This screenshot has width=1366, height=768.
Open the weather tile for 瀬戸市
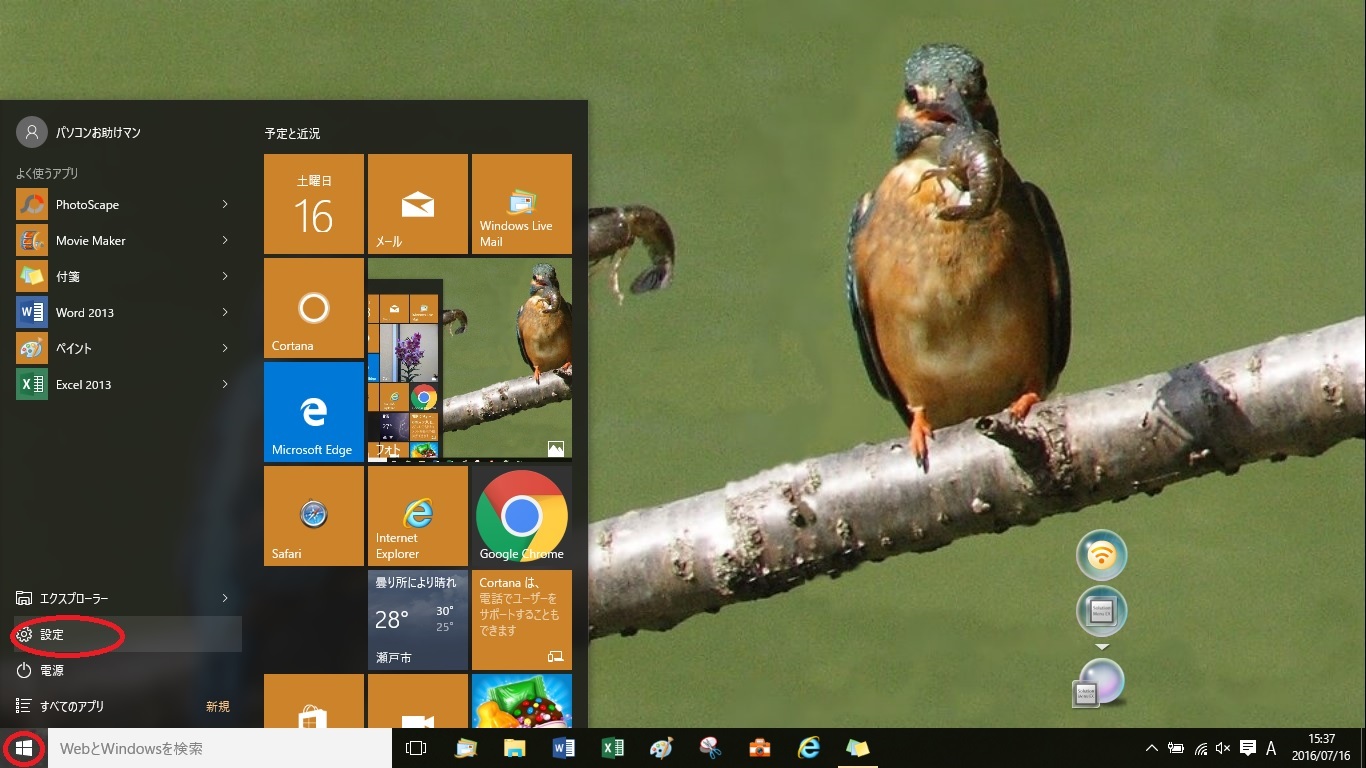418,620
